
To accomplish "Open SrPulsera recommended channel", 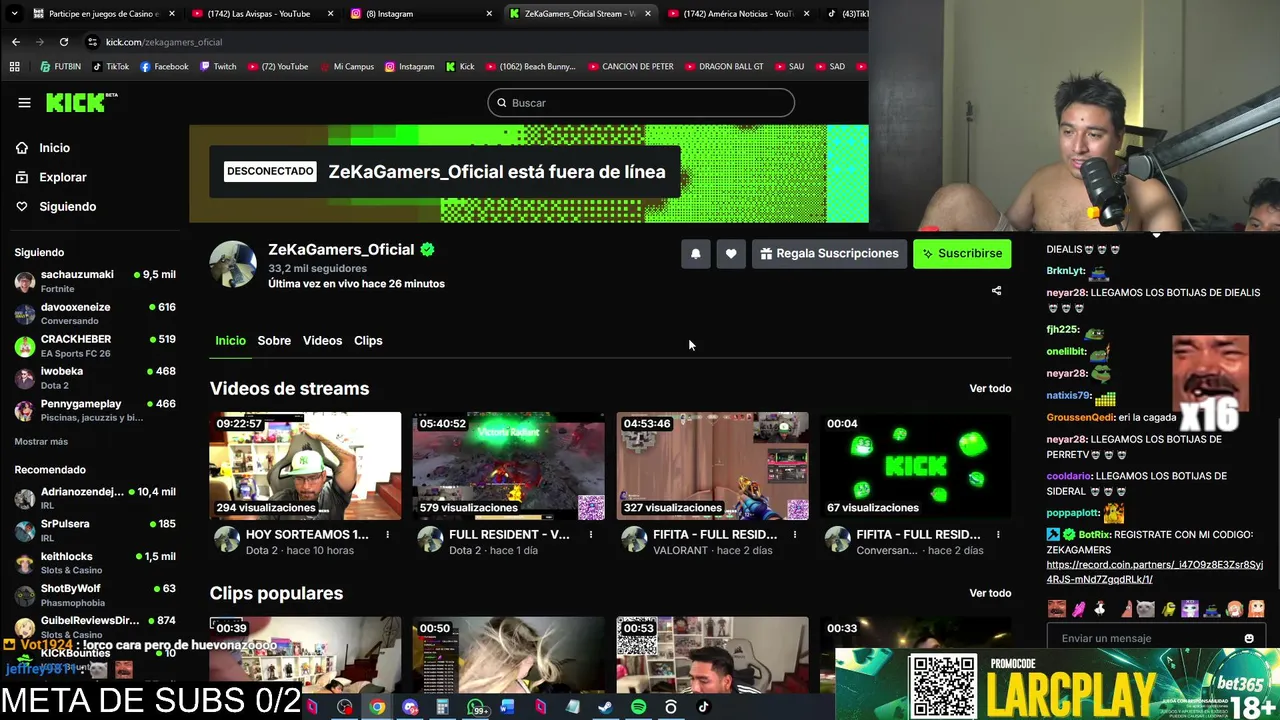I will [95, 530].
